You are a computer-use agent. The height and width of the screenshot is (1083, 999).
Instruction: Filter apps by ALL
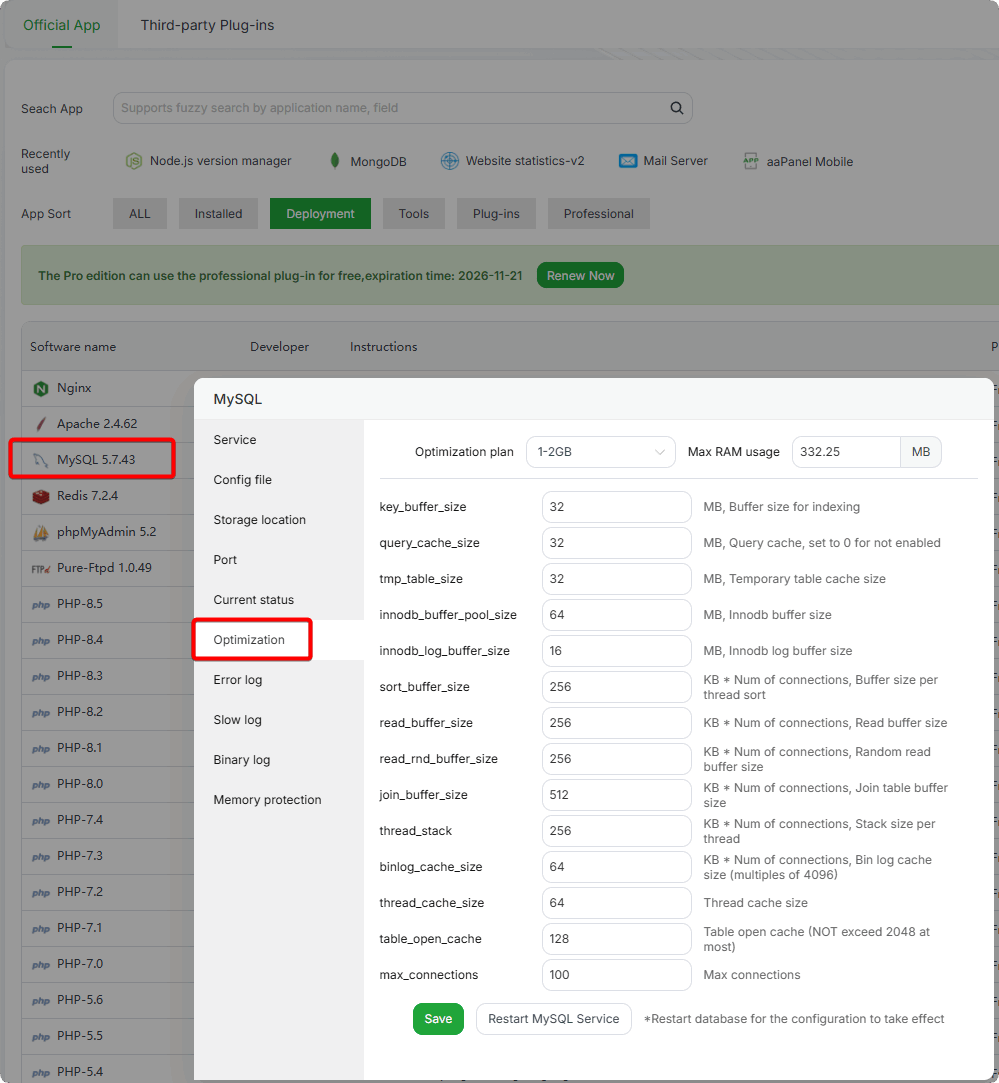140,213
